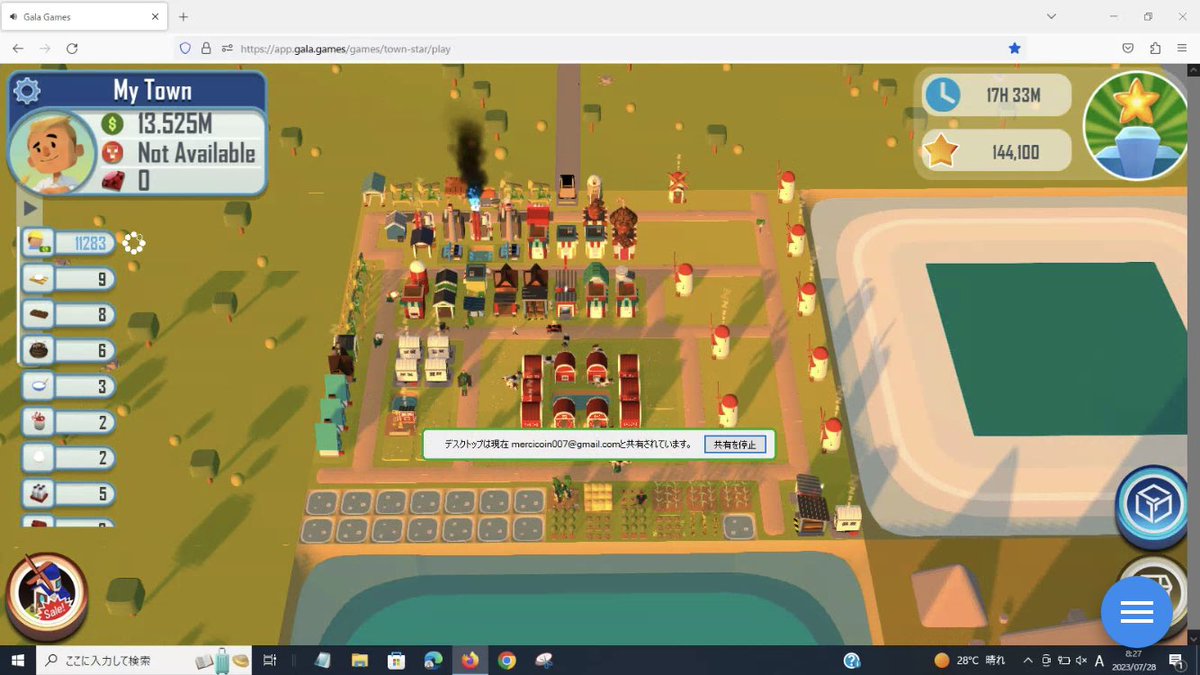Screen dimensions: 1200x675
Task: Click the URL address bar
Action: 600,48
